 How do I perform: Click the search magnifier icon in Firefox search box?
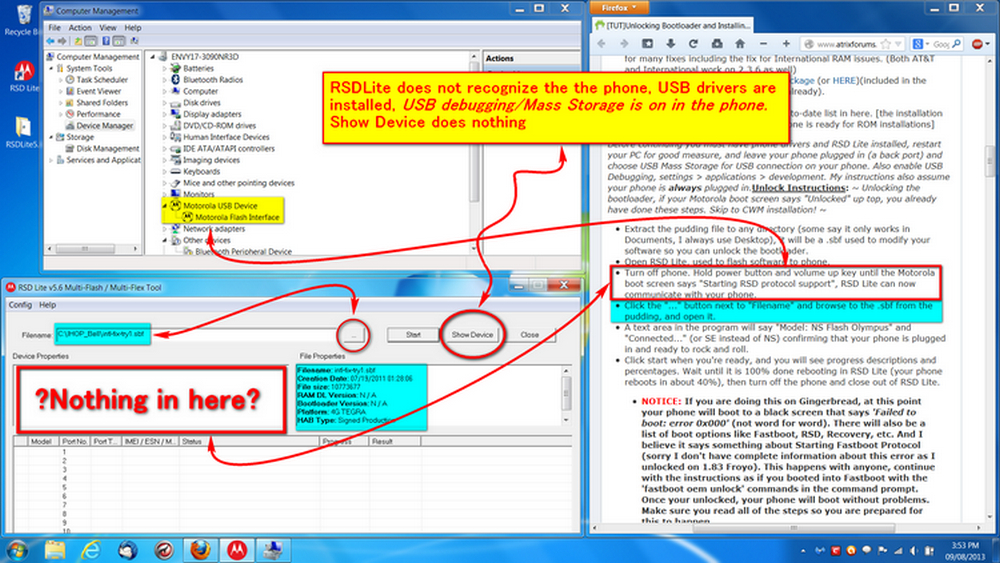pyautogui.click(x=956, y=44)
